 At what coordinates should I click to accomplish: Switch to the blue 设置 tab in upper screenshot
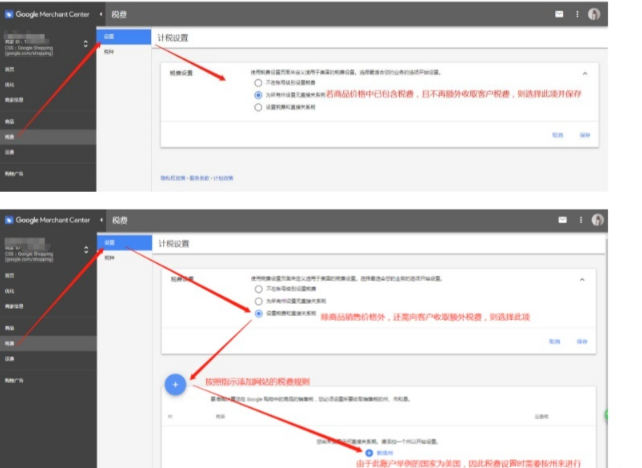coord(124,36)
